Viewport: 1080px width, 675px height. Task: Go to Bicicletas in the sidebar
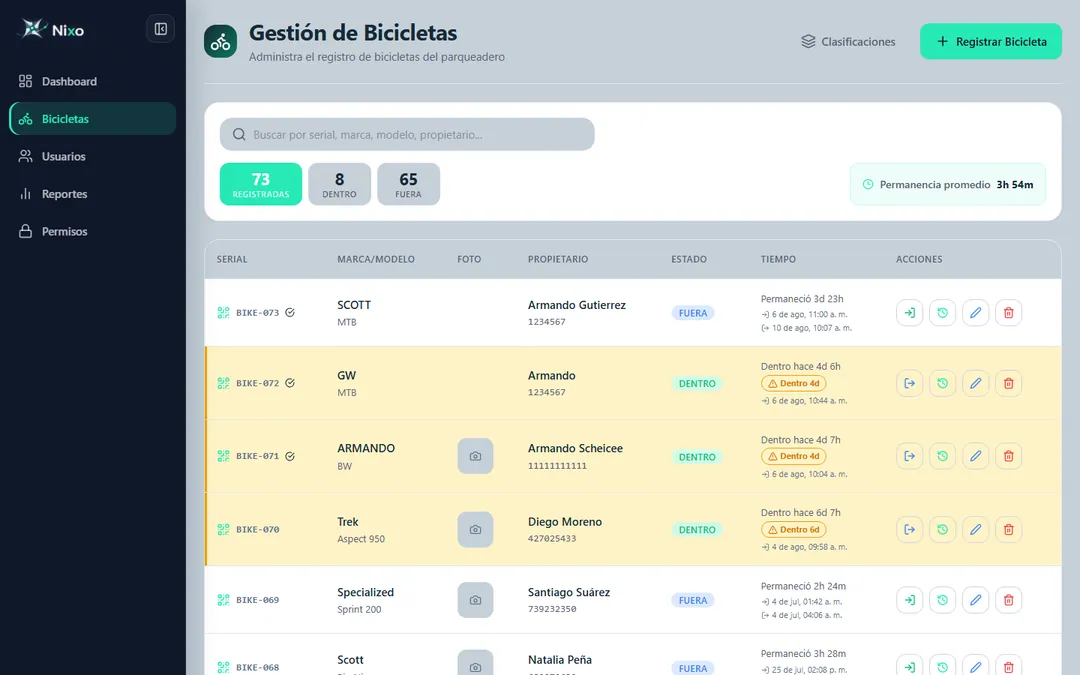coord(92,118)
